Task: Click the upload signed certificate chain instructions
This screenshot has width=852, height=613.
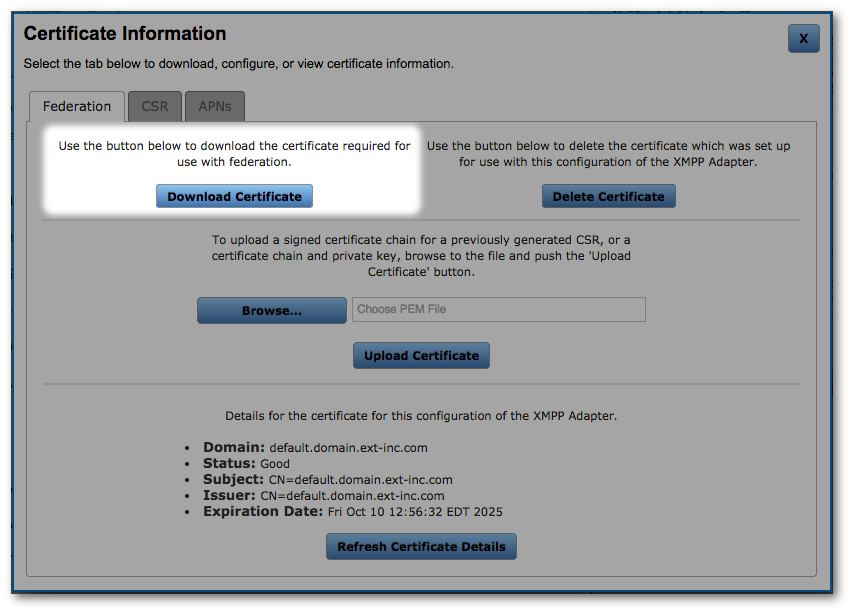Action: [x=421, y=255]
